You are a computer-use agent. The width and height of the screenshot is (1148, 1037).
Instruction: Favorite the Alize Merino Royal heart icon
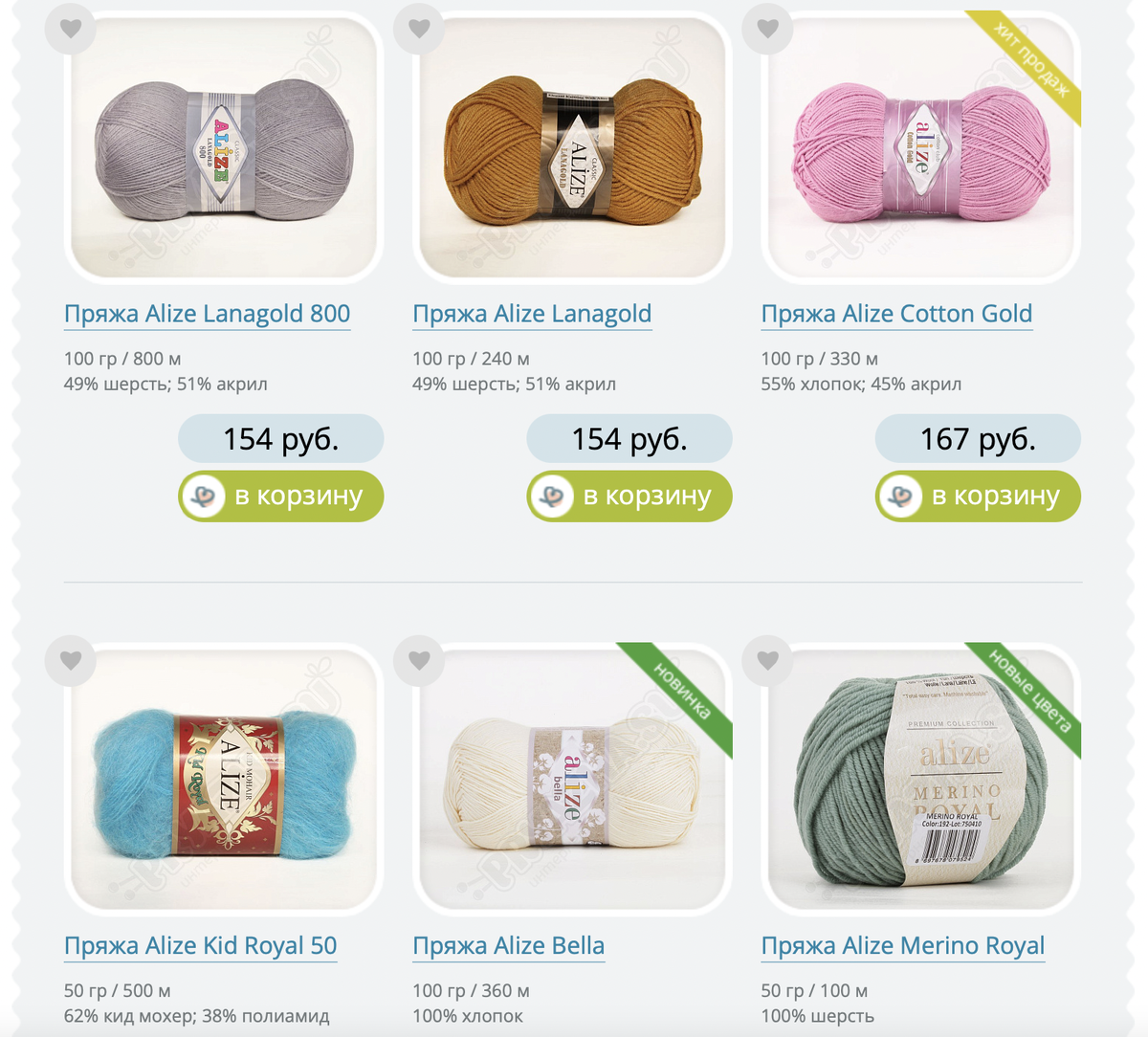click(768, 660)
